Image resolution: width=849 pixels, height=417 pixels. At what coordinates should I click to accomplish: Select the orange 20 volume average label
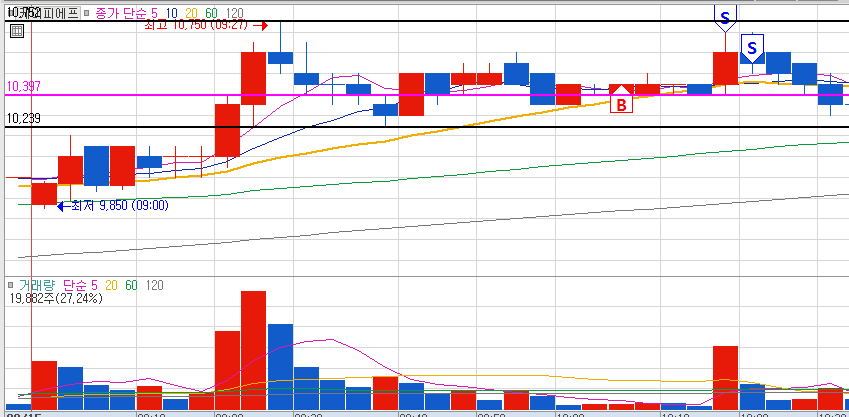[112, 285]
